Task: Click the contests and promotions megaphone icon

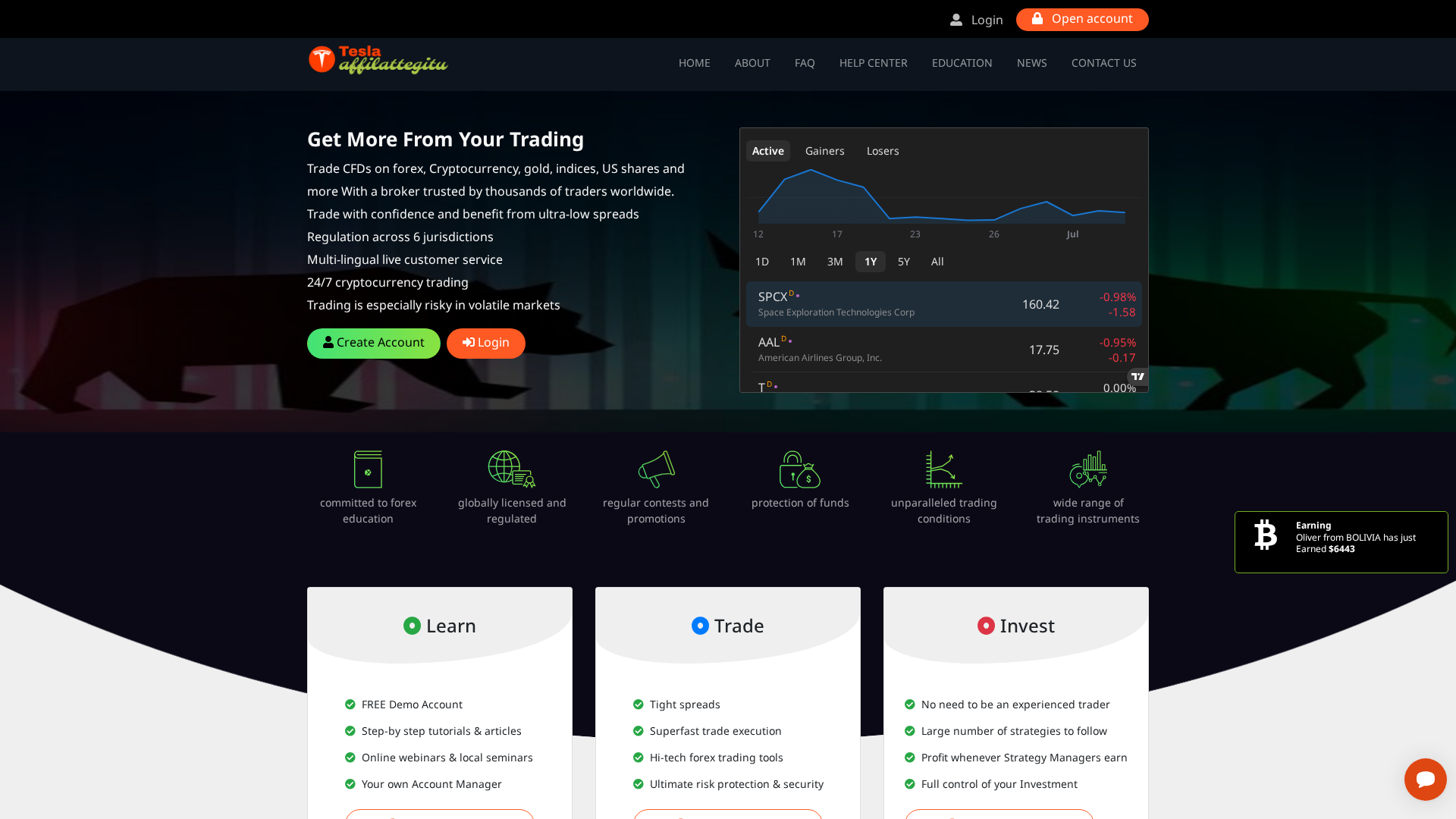Action: 656,469
